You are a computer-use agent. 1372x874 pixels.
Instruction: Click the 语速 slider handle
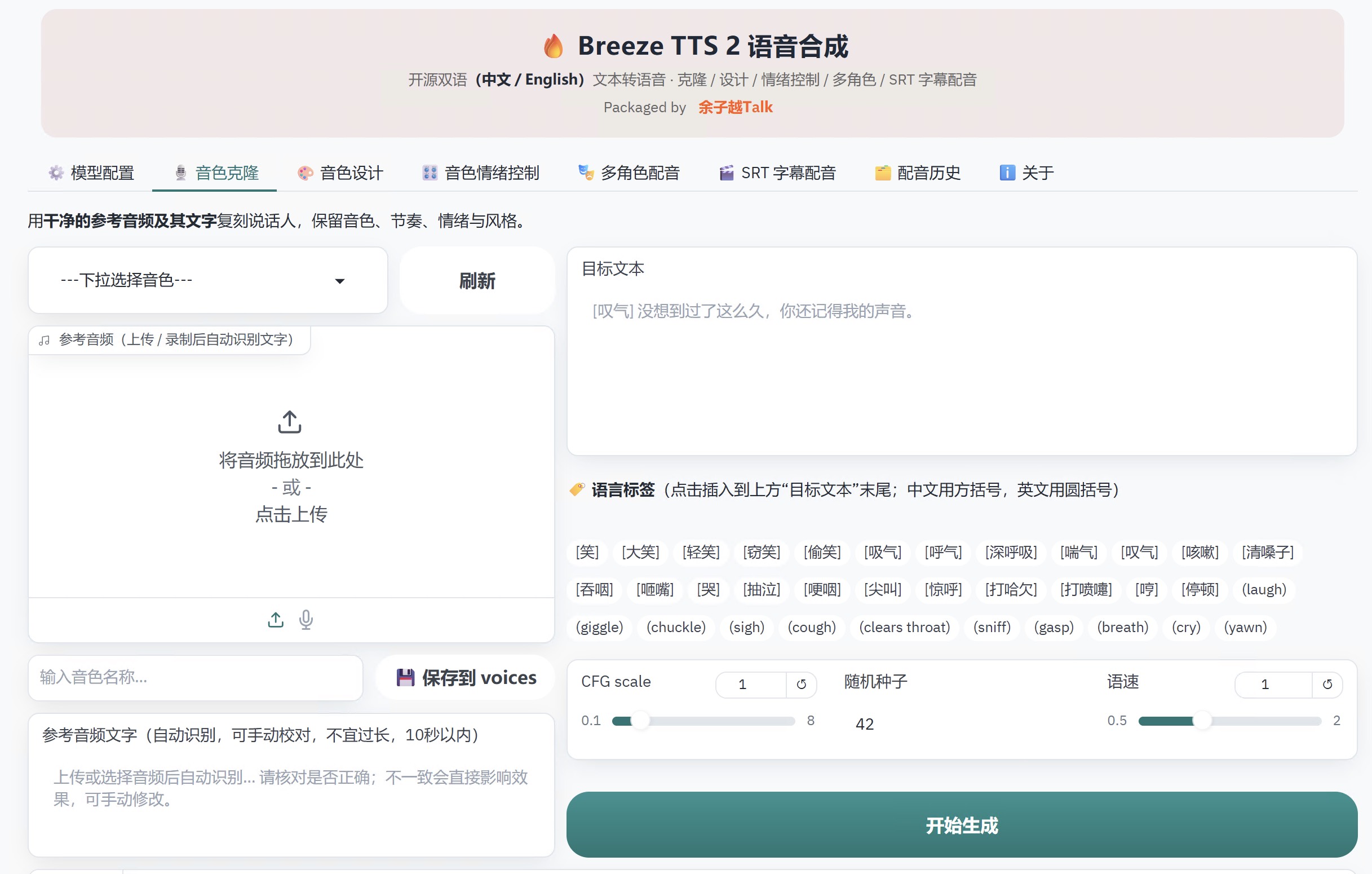[1202, 721]
